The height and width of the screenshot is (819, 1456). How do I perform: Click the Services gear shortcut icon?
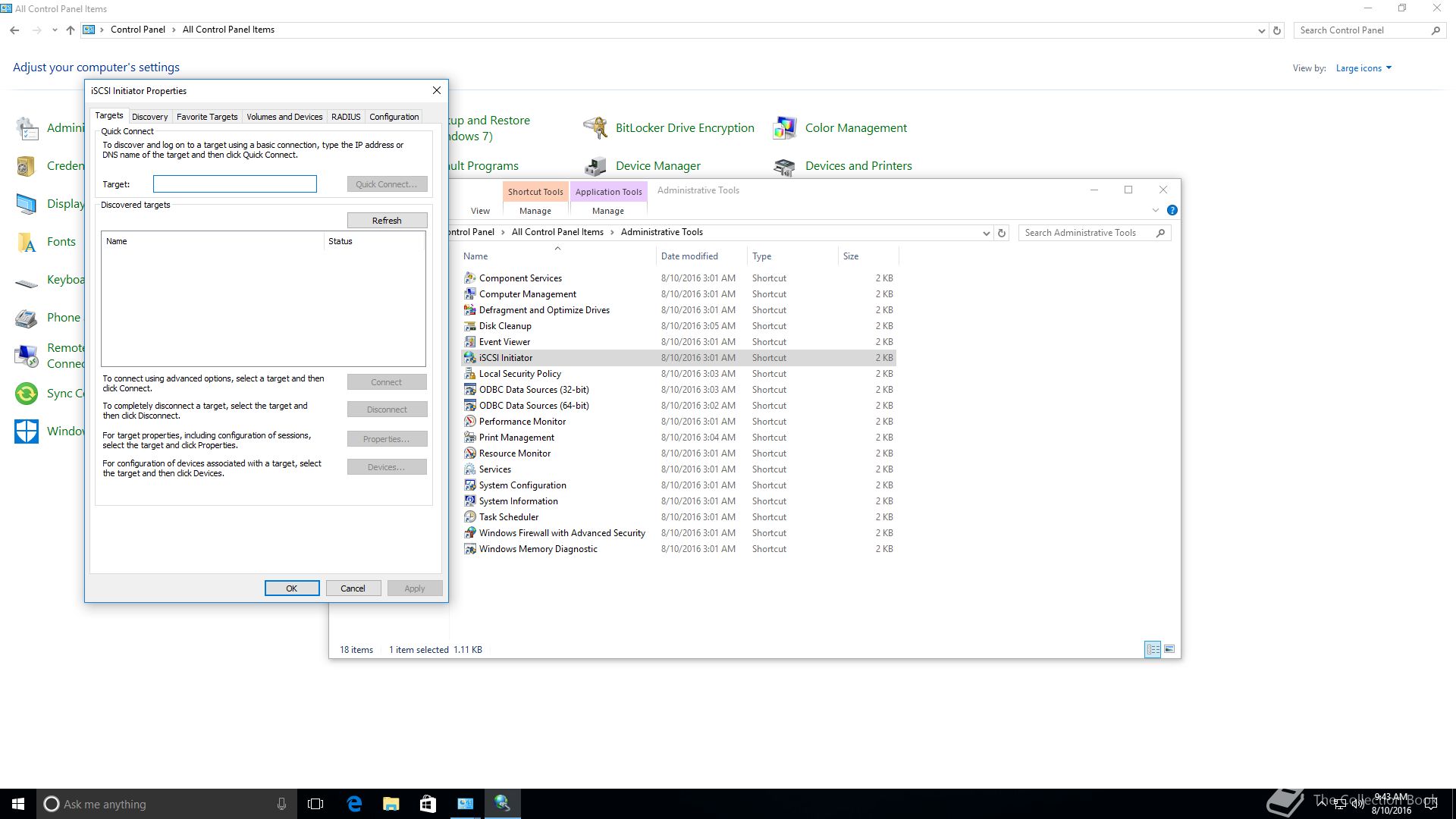point(469,469)
